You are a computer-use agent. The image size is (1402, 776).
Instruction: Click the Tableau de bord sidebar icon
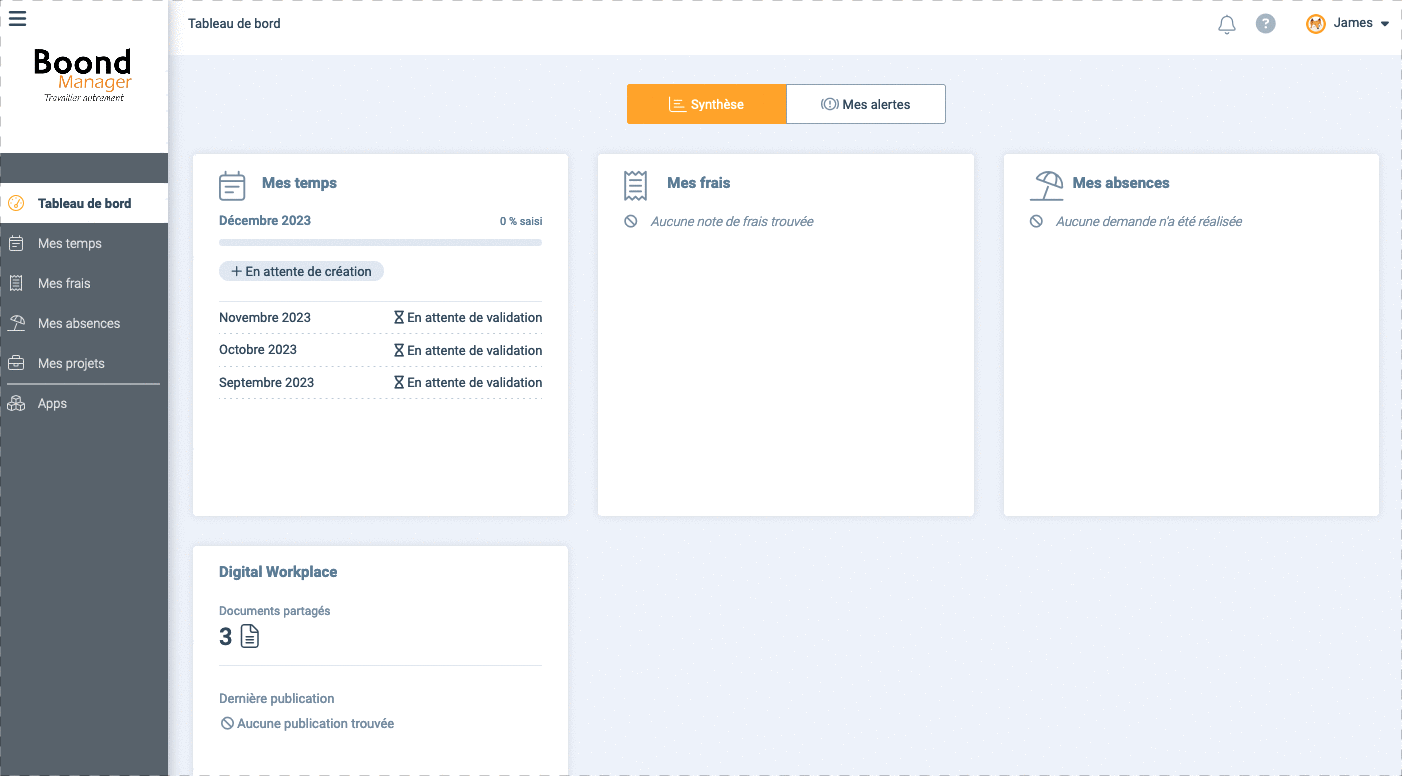[16, 203]
